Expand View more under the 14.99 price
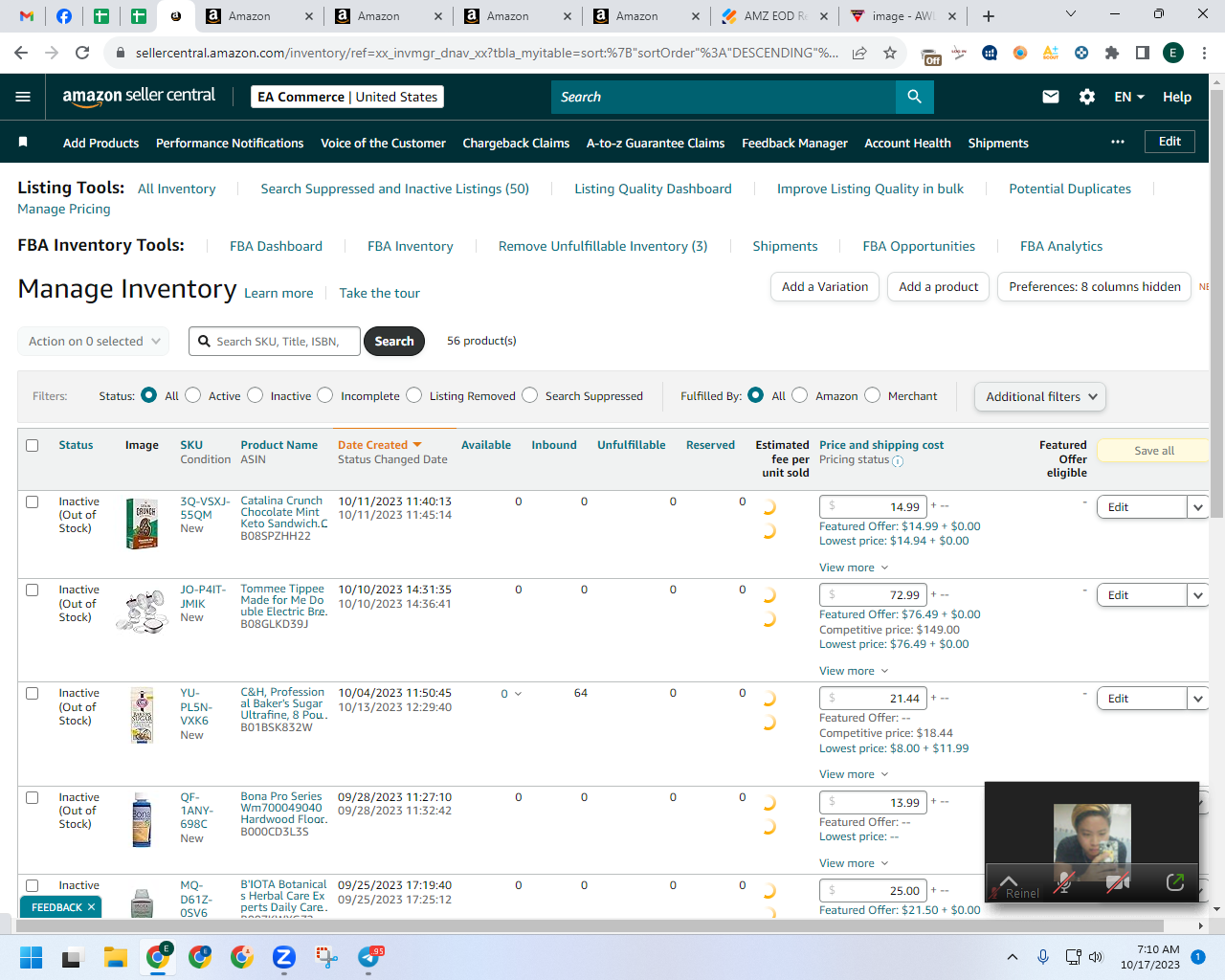 coord(854,568)
